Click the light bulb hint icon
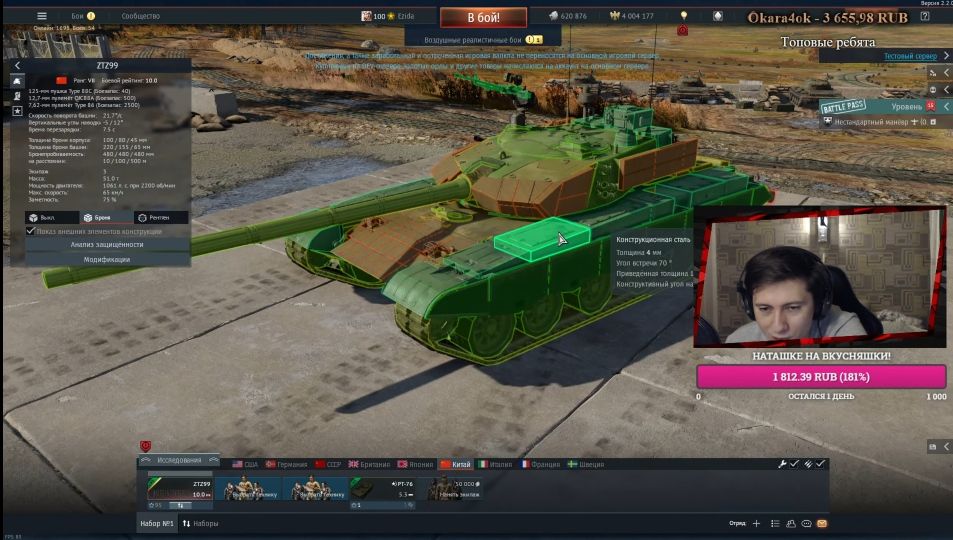 (x=684, y=16)
